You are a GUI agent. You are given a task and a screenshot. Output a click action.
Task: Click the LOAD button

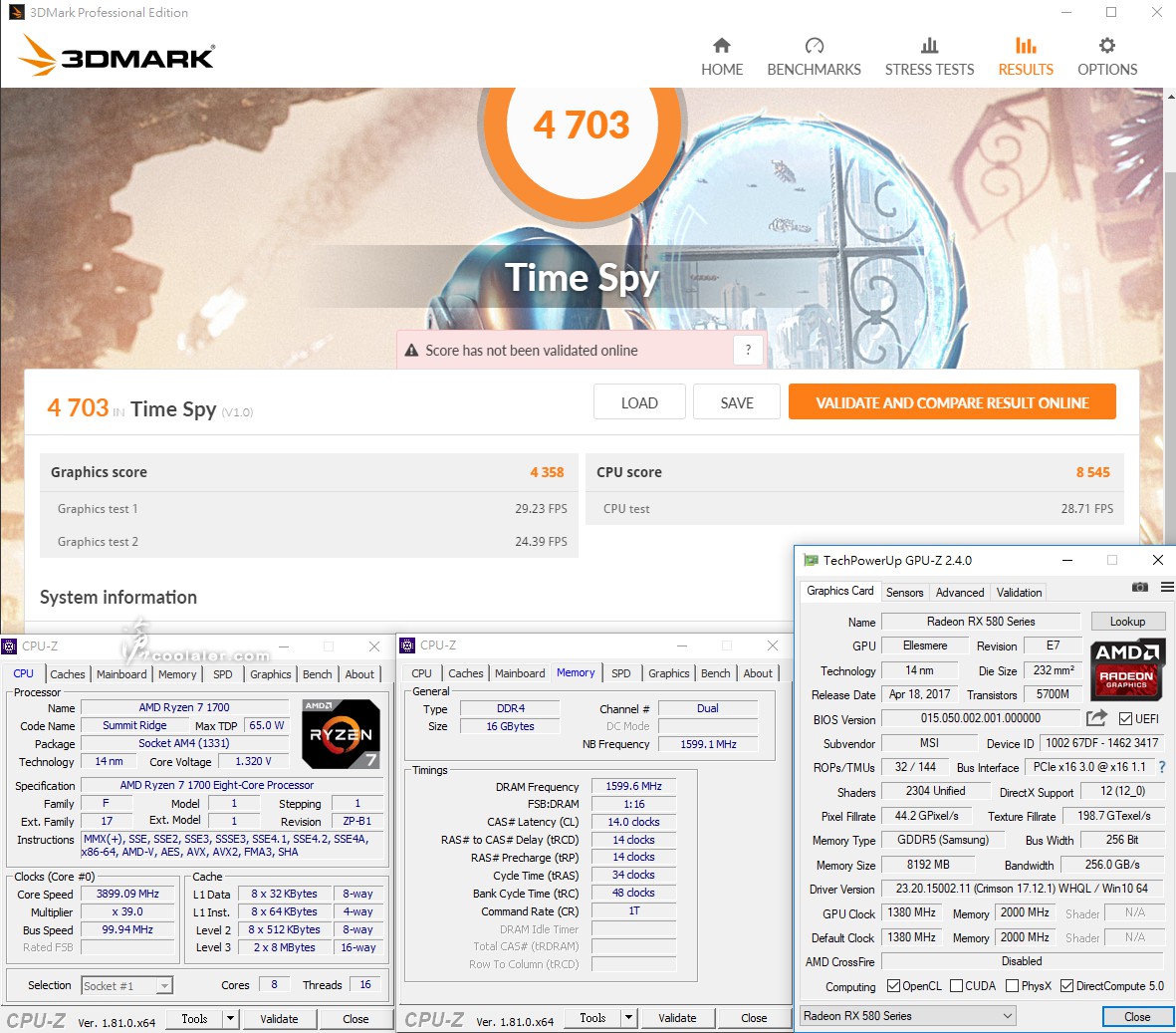(x=639, y=402)
